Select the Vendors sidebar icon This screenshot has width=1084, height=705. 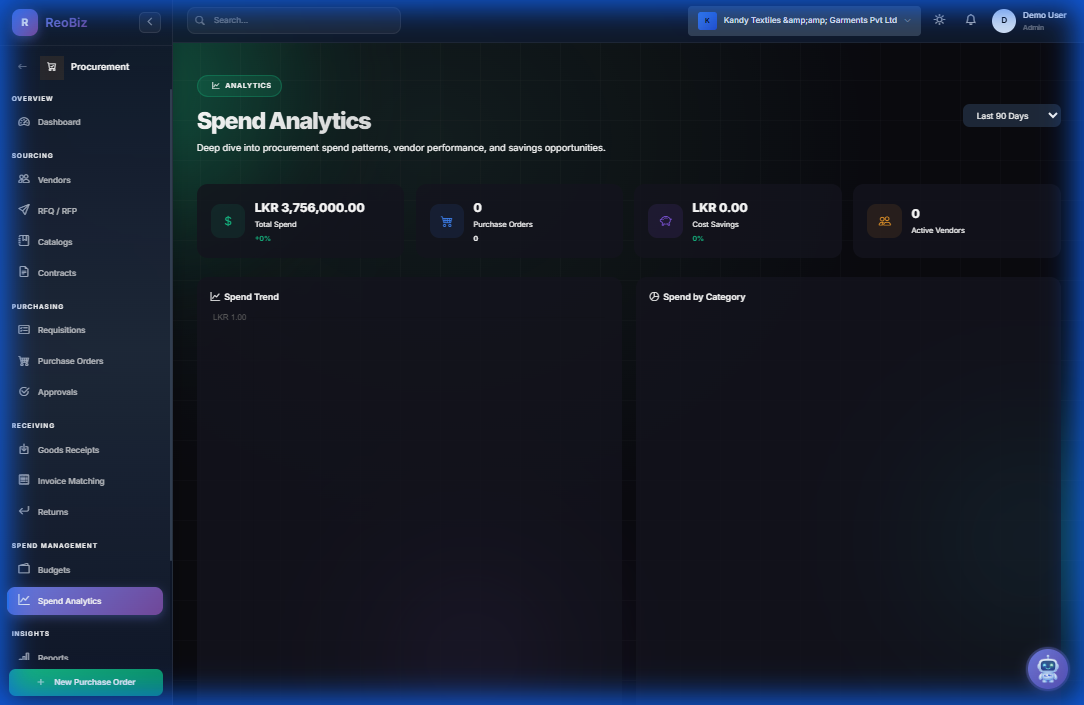(x=24, y=179)
